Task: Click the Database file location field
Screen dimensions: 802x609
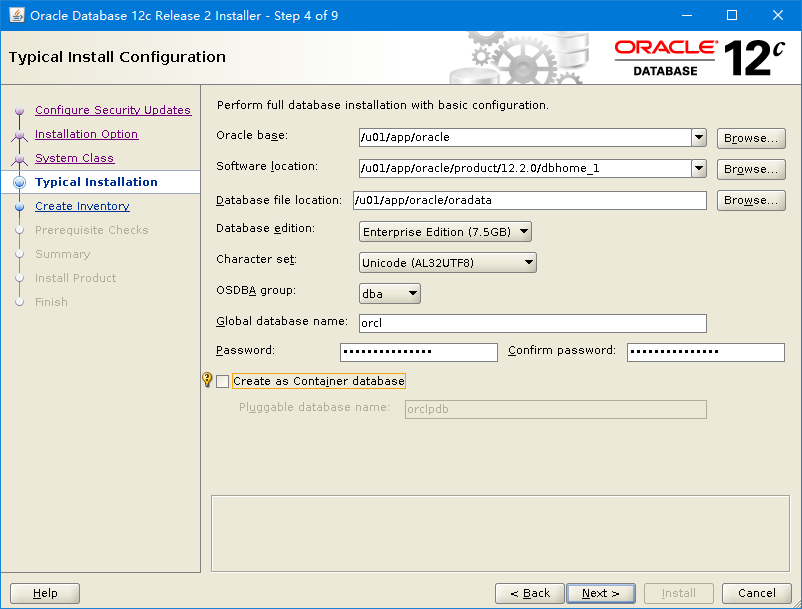Action: [530, 200]
